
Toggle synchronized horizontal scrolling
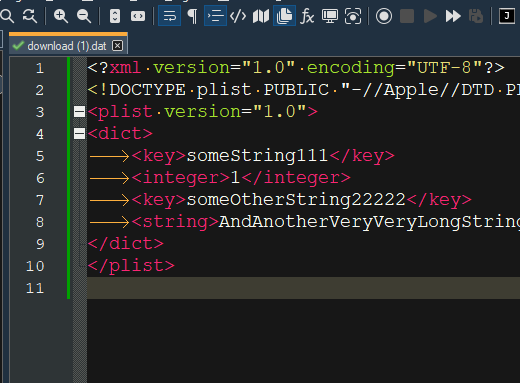pyautogui.click(x=138, y=16)
